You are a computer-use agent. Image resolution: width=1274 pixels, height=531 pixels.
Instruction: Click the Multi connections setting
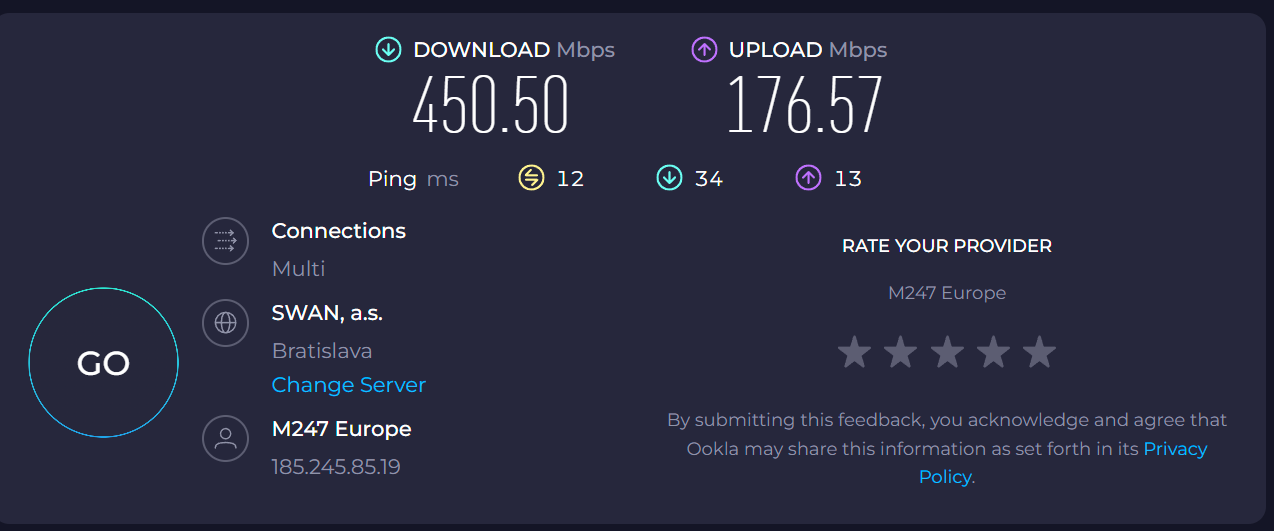coord(298,269)
